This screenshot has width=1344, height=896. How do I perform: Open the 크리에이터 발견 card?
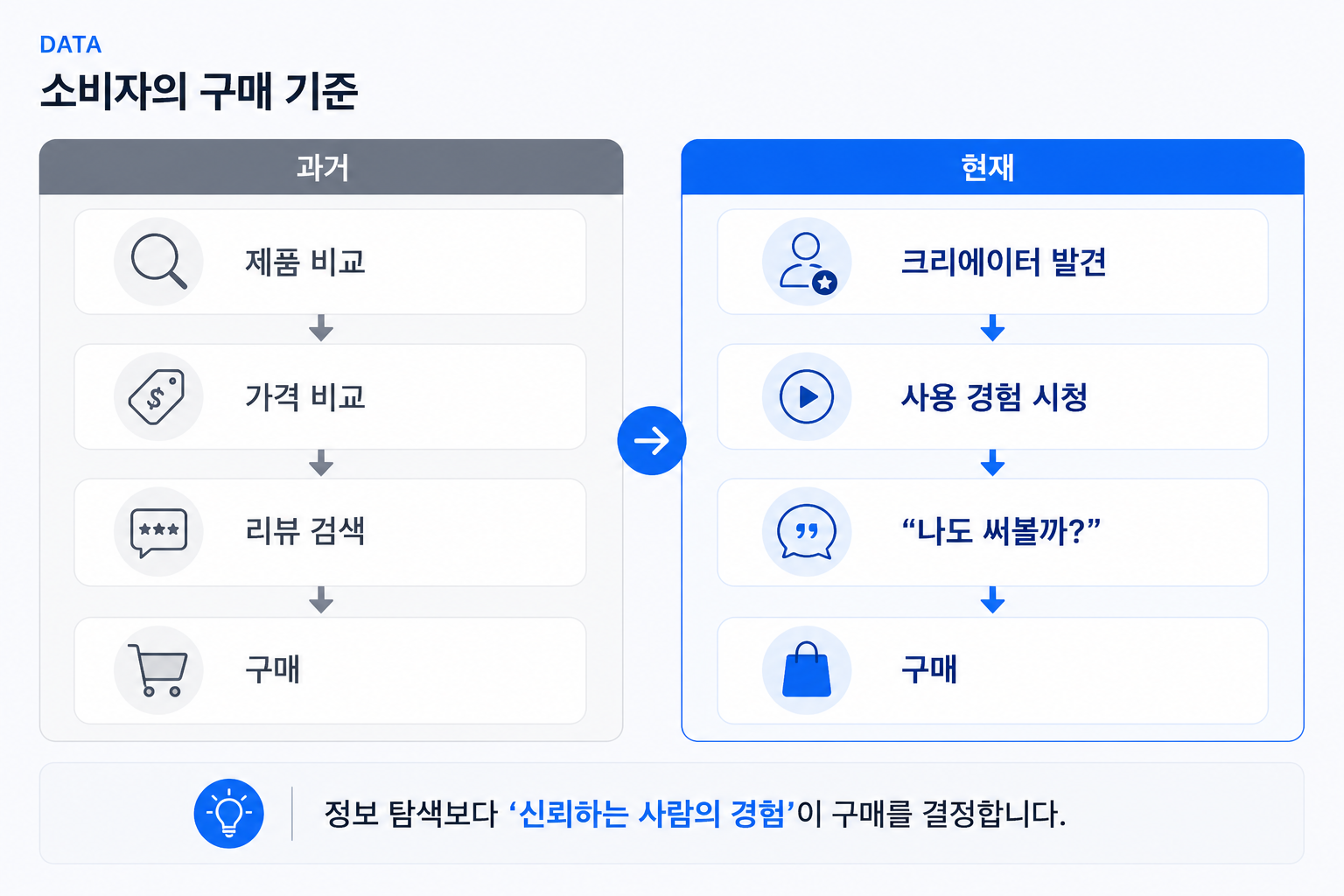point(992,262)
